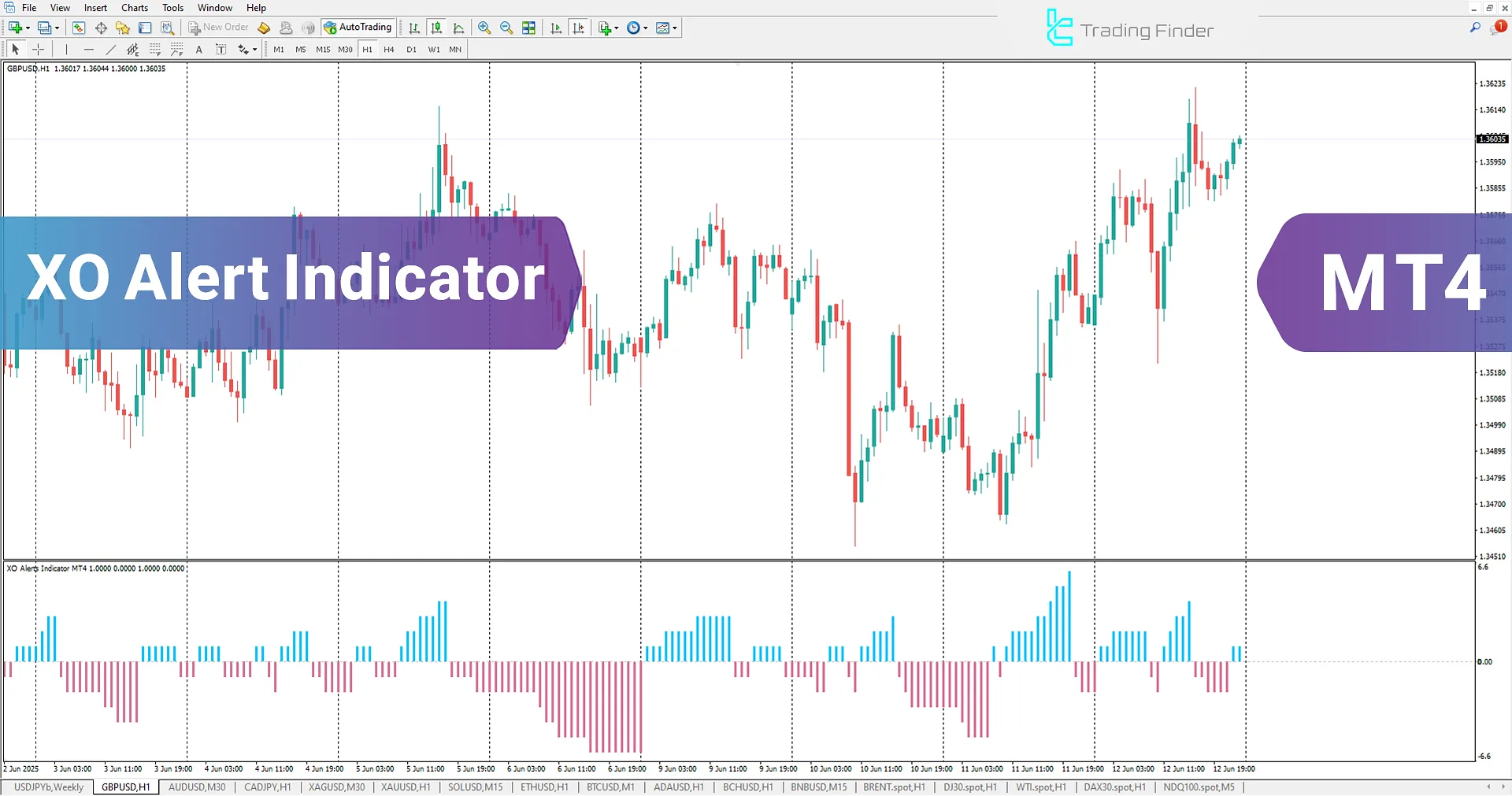Switch to M1 timeframe
1512x796 pixels.
pyautogui.click(x=279, y=50)
